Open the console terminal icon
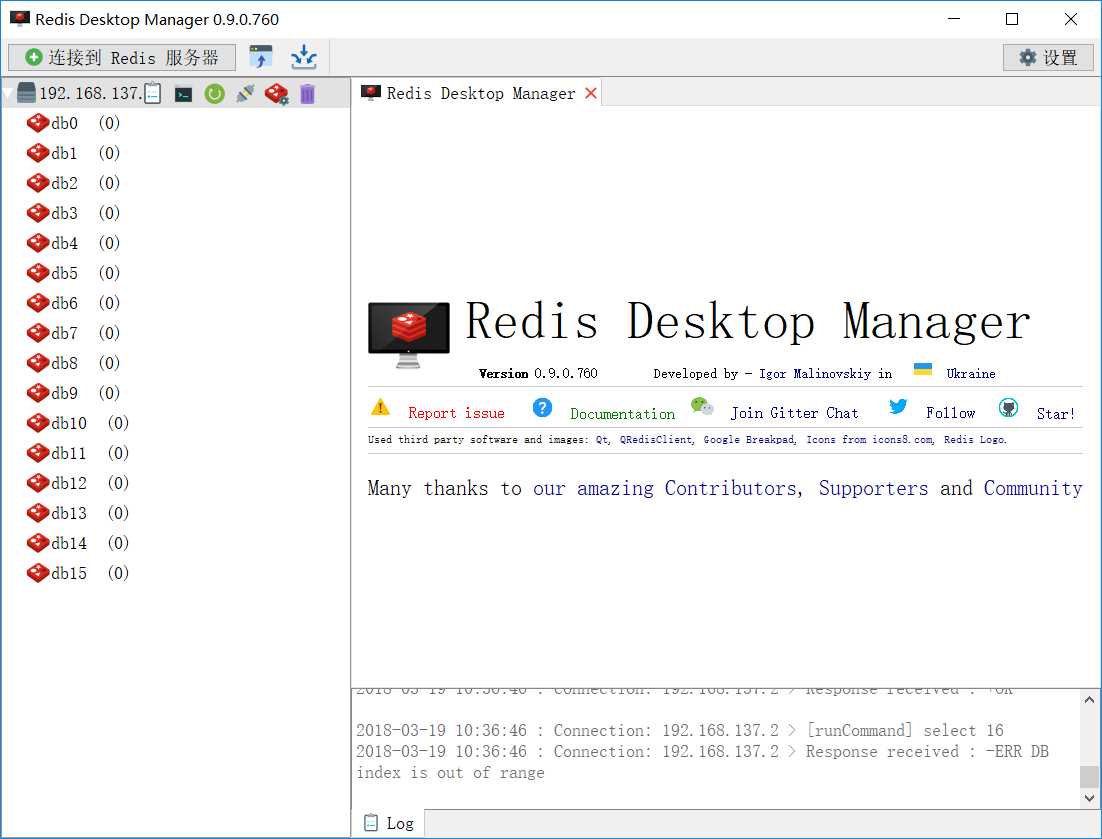The height and width of the screenshot is (839, 1102). (183, 94)
